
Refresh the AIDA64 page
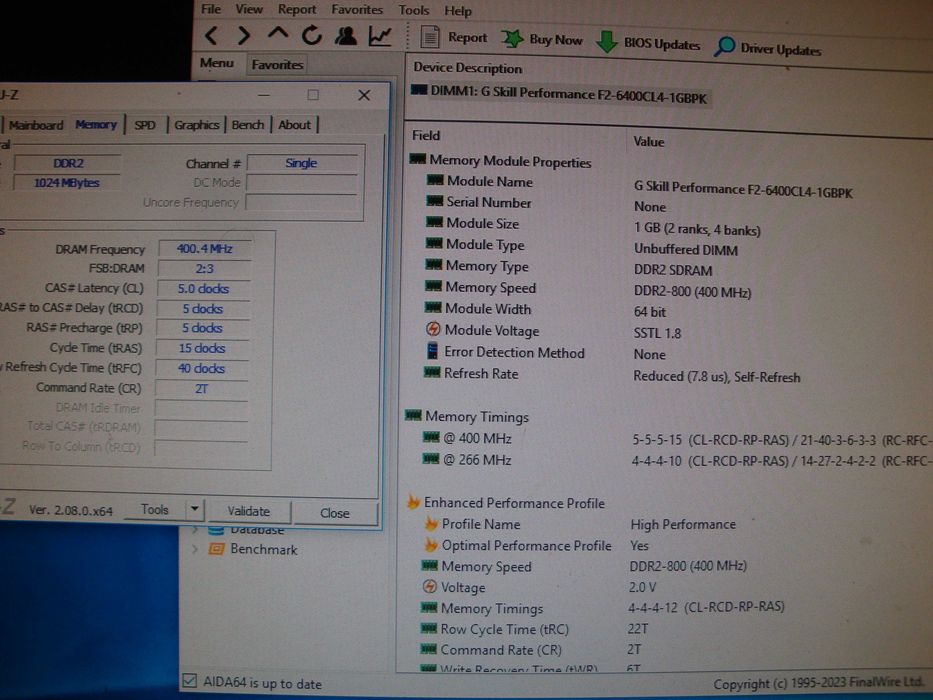pyautogui.click(x=311, y=36)
